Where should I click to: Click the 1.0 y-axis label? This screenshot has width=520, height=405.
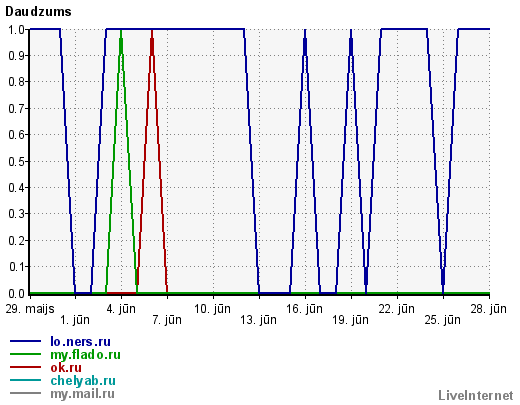click(x=16, y=30)
